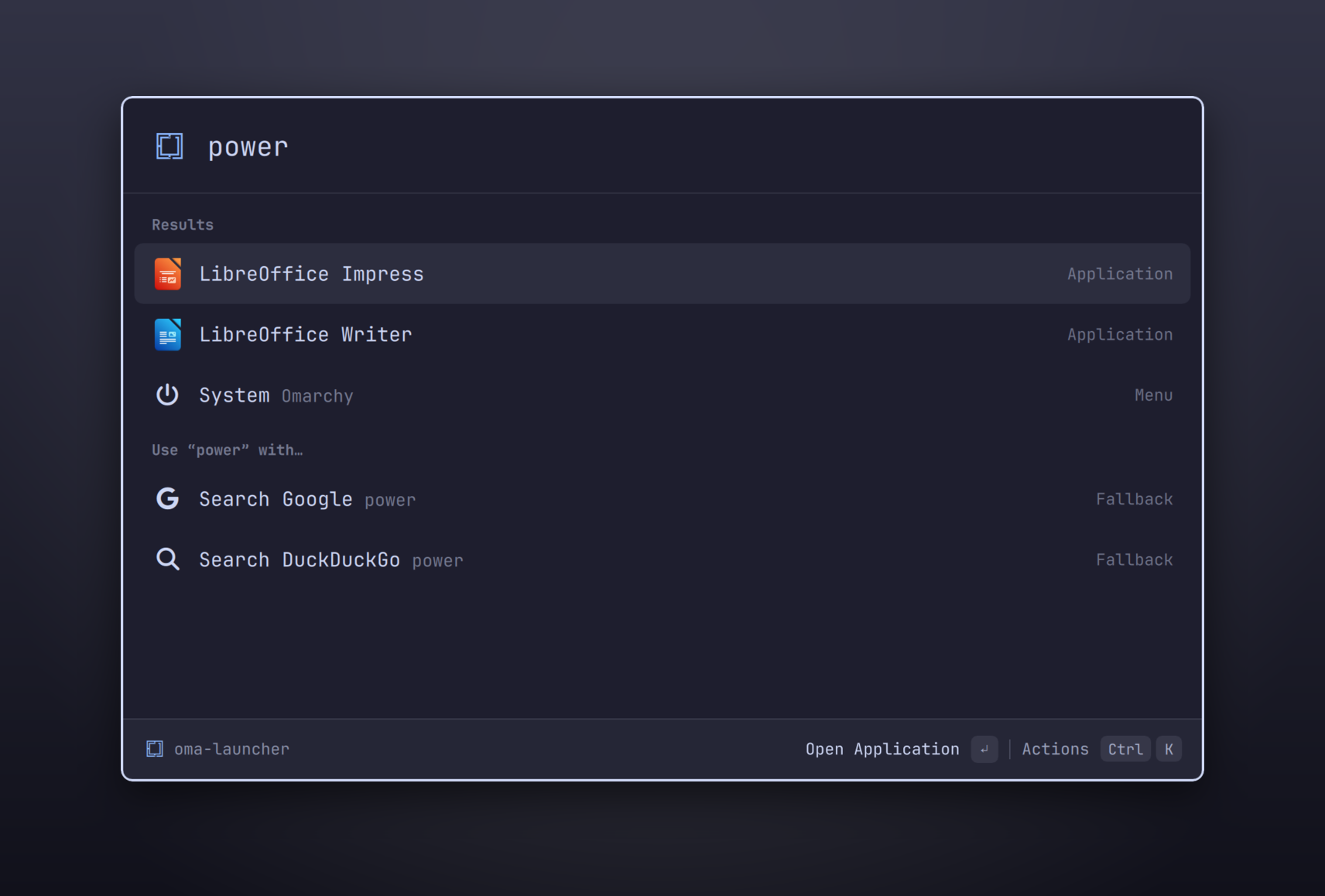Click the magnifier icon for DuckDuckGo
1325x896 pixels.
[x=167, y=559]
